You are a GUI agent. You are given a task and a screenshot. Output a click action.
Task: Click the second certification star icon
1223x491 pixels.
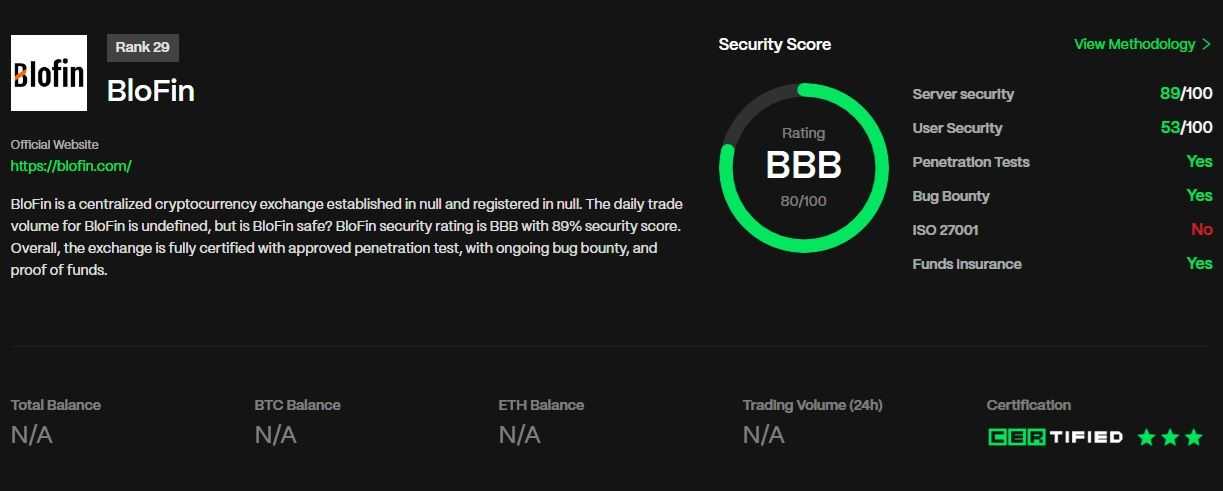pyautogui.click(x=1170, y=437)
